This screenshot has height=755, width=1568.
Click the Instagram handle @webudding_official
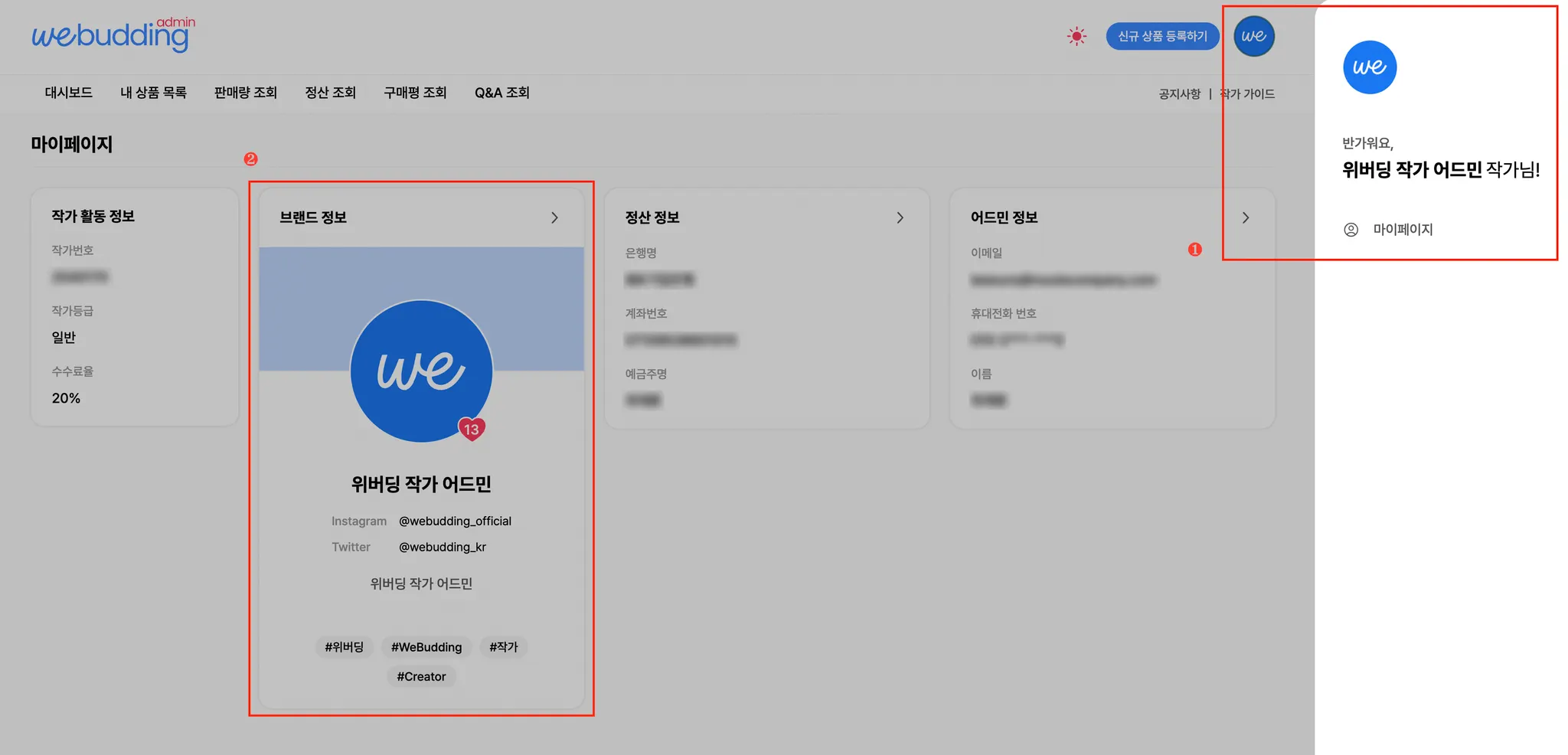[455, 521]
